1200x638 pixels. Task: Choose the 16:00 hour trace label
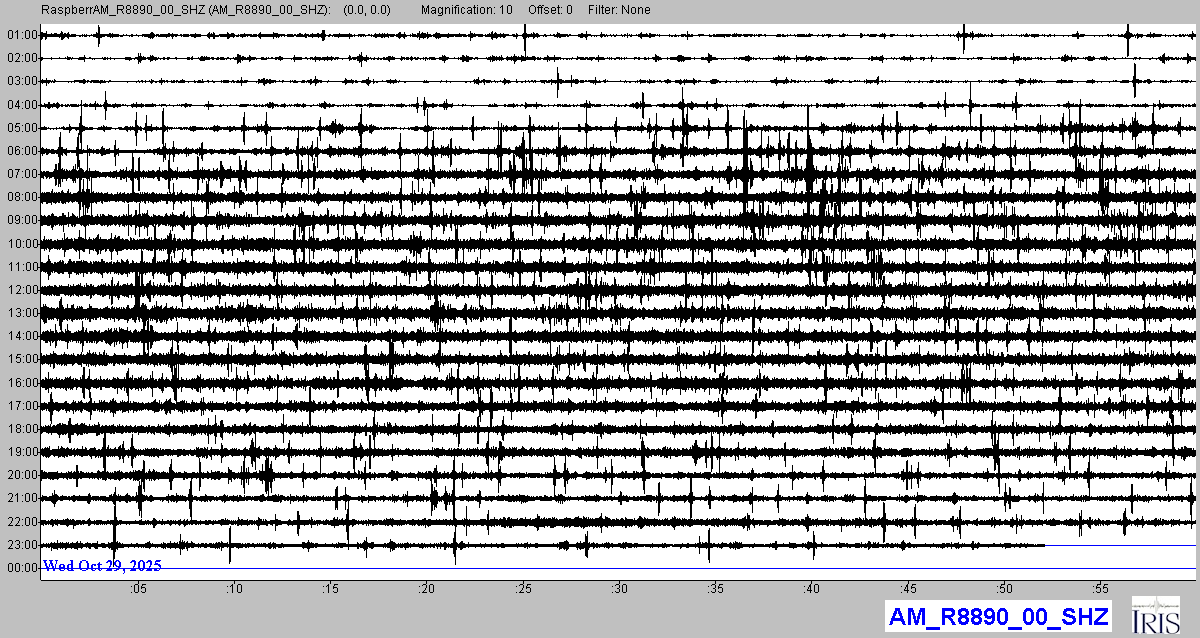click(x=22, y=383)
